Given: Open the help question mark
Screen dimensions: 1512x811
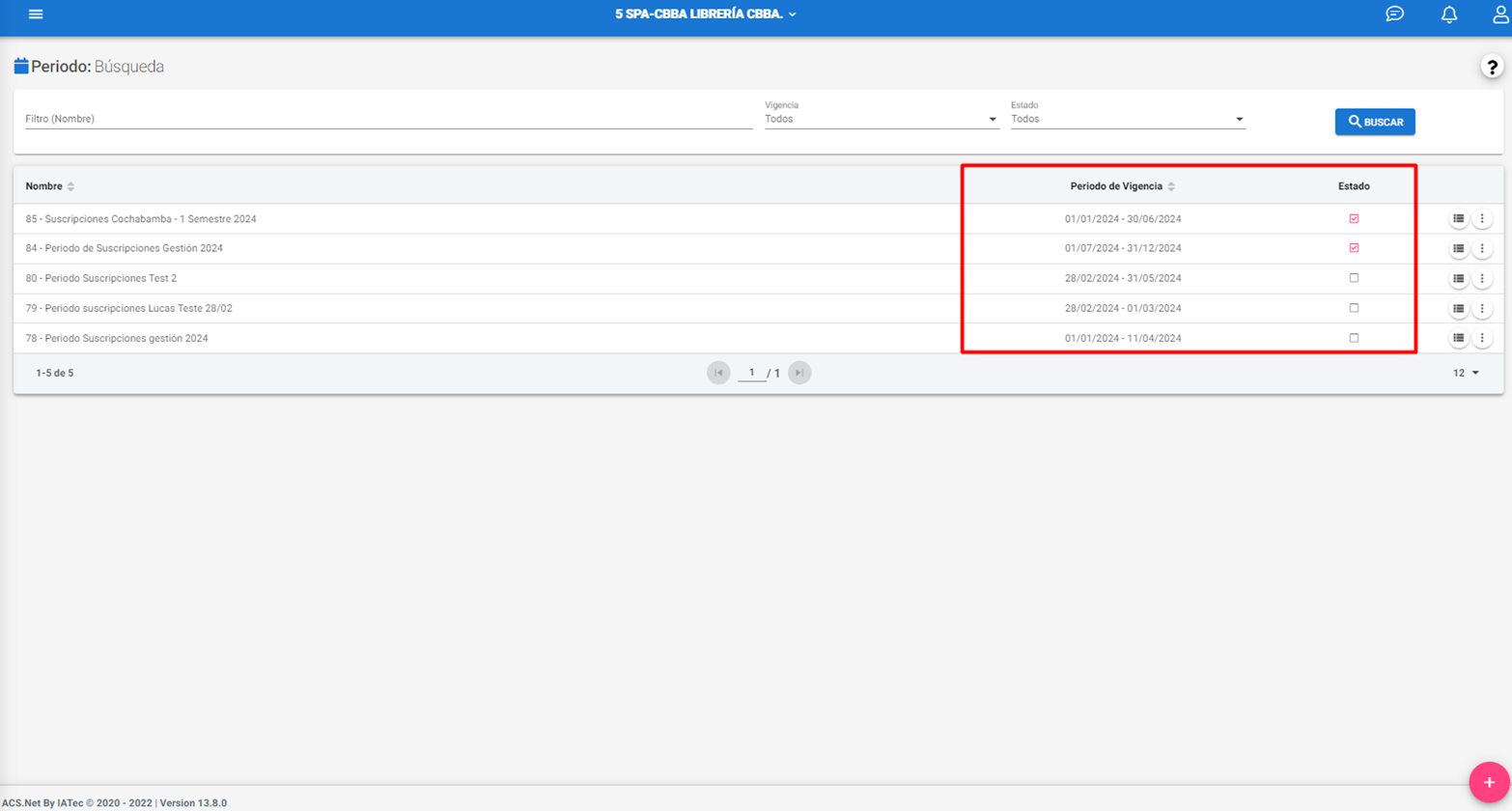Looking at the screenshot, I should click(1492, 67).
